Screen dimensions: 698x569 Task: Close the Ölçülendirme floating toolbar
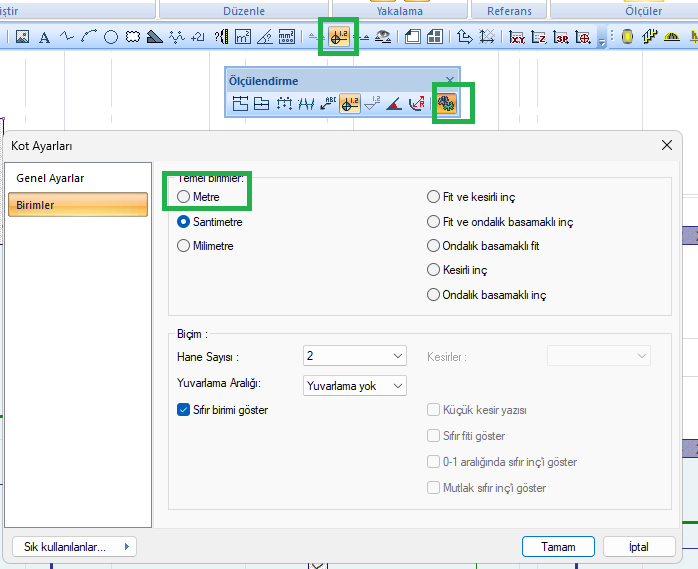pyautogui.click(x=450, y=80)
